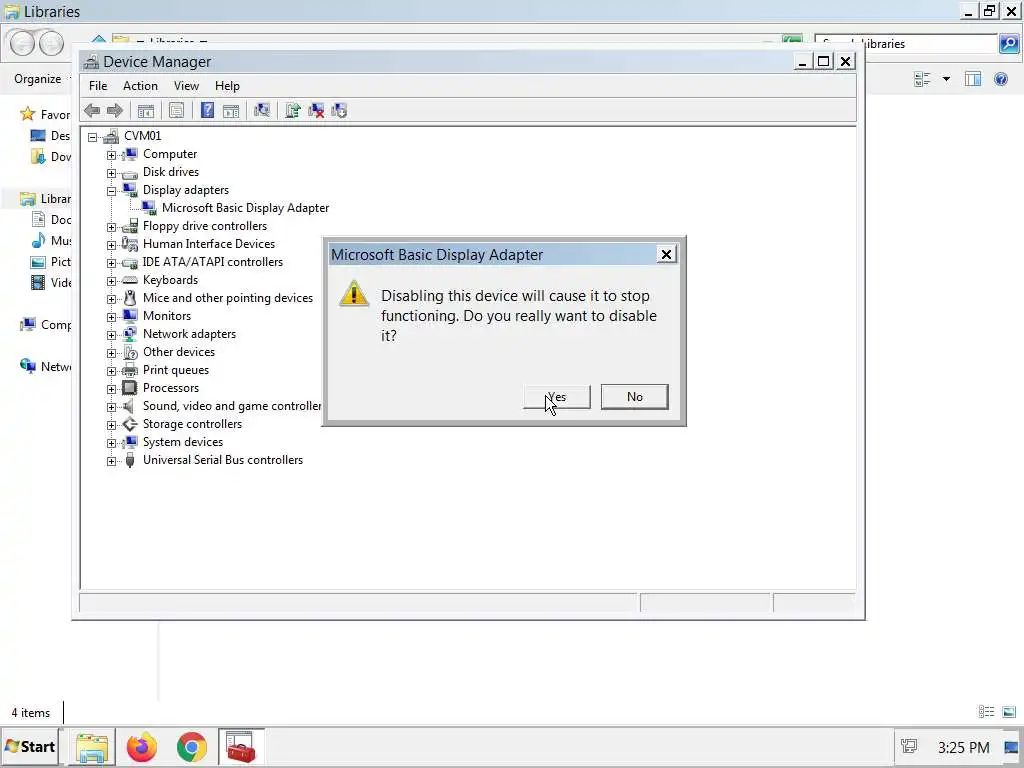The image size is (1024, 768).
Task: Select the CVM01 computer name label
Action: point(142,136)
